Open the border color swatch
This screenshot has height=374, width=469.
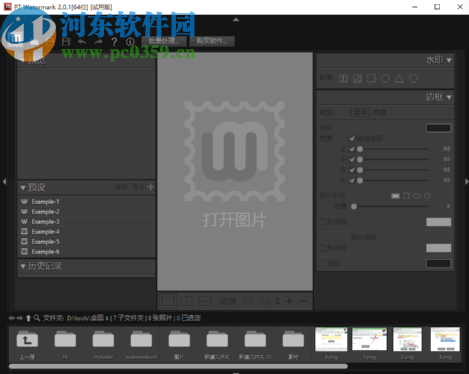pyautogui.click(x=439, y=128)
